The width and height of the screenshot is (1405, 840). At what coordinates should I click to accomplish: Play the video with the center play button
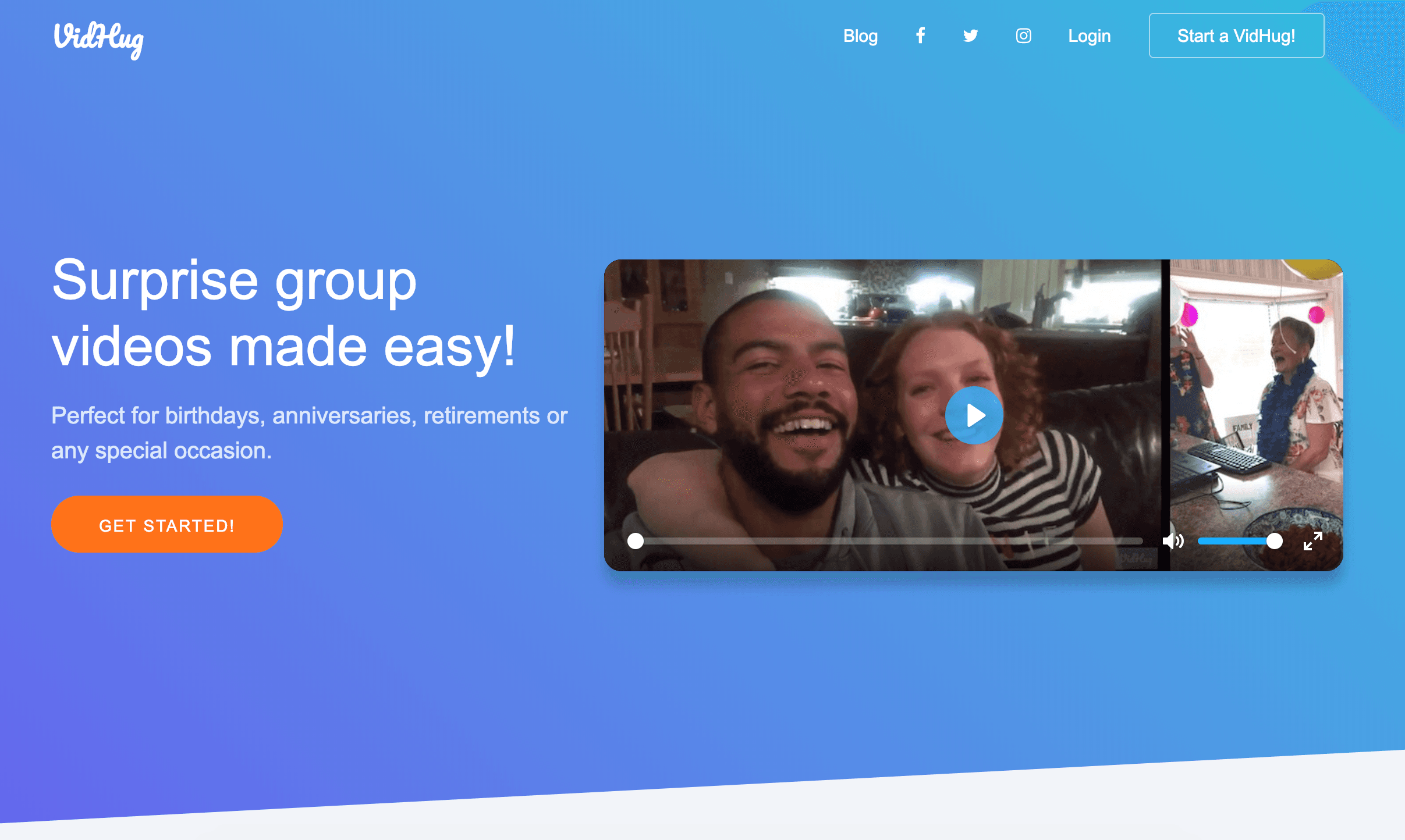click(x=974, y=415)
